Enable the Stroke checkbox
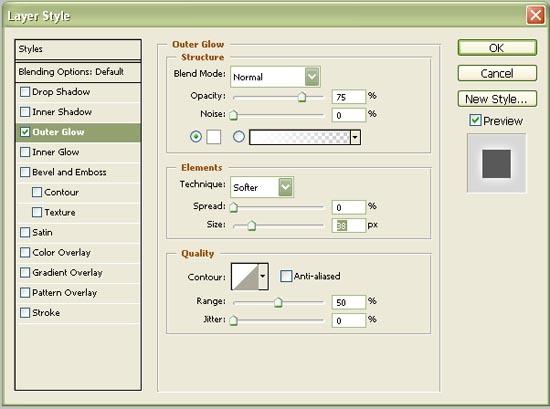The width and height of the screenshot is (550, 409). (25, 313)
